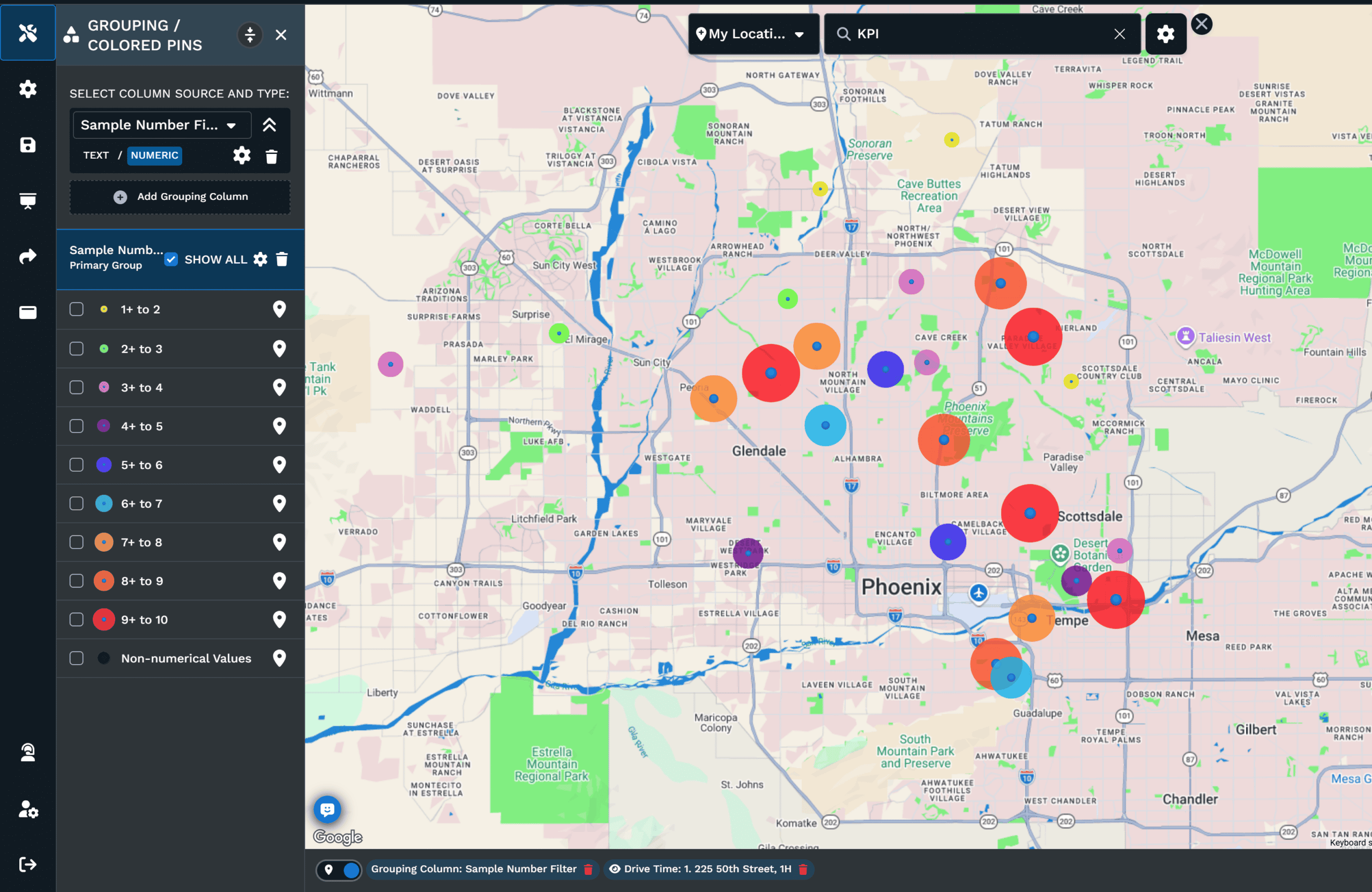
Task: Check the 3+ to 4 group checkbox
Action: coord(77,387)
